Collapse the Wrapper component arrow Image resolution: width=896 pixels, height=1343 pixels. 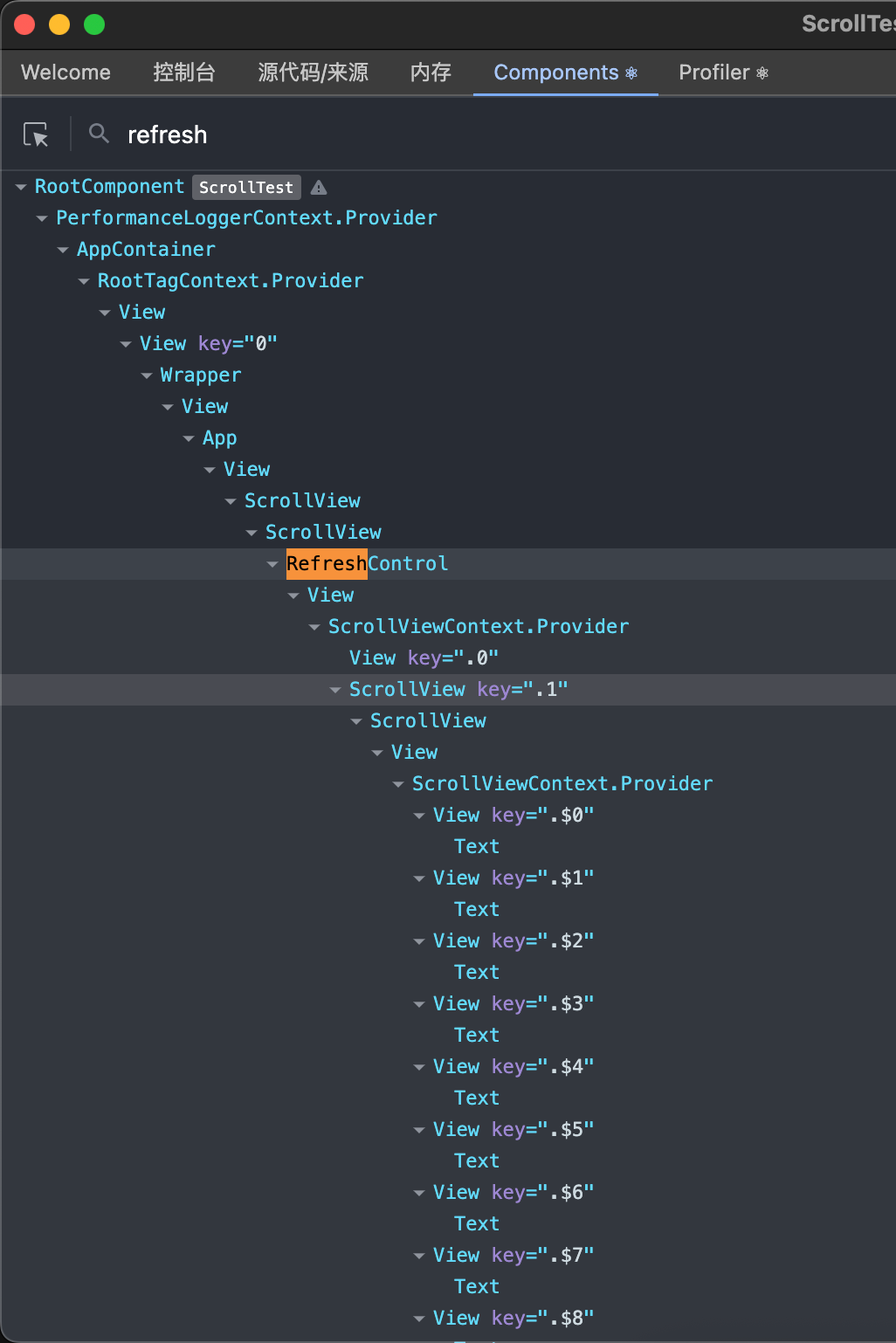point(147,375)
